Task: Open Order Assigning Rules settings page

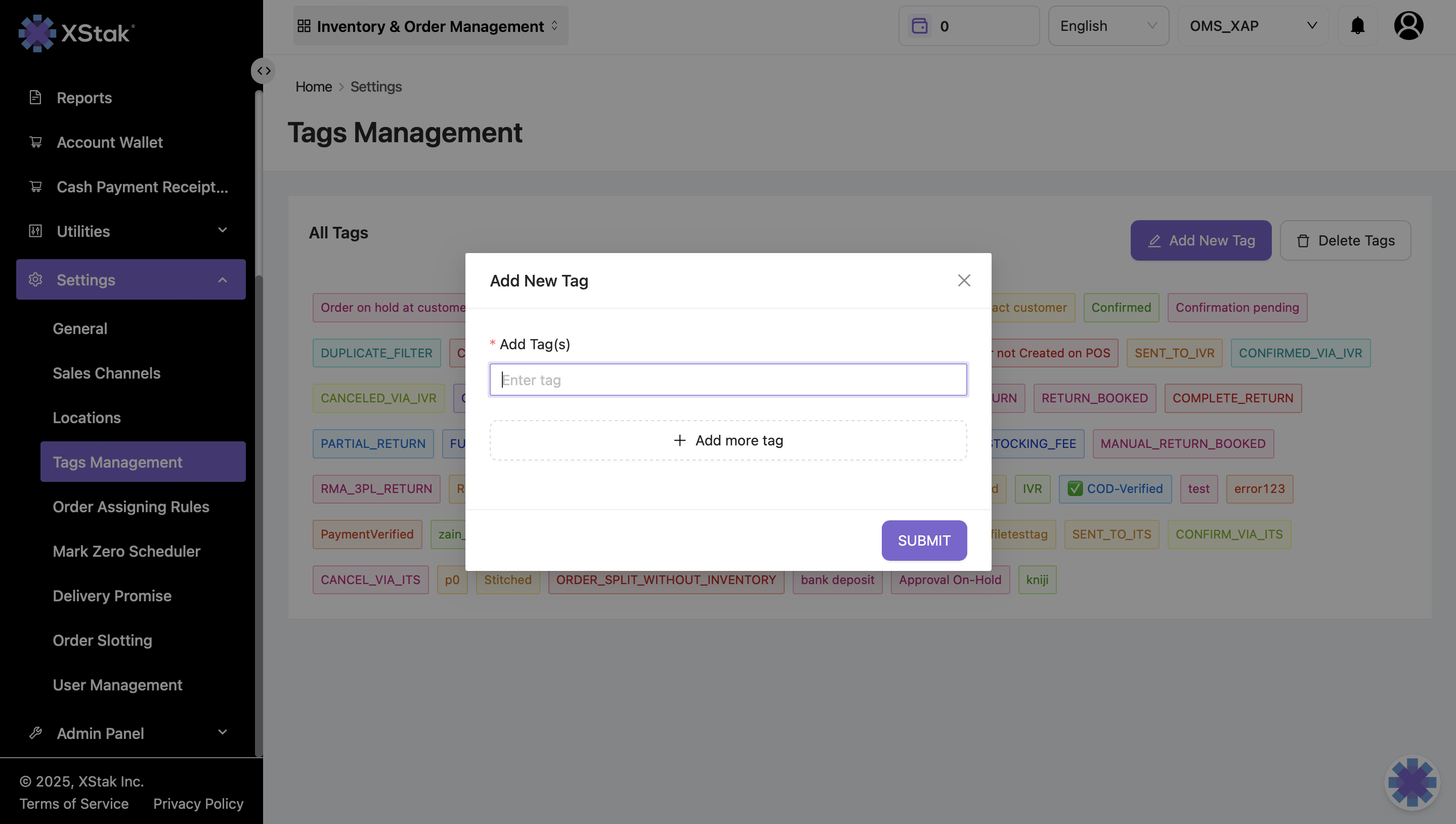Action: (131, 507)
